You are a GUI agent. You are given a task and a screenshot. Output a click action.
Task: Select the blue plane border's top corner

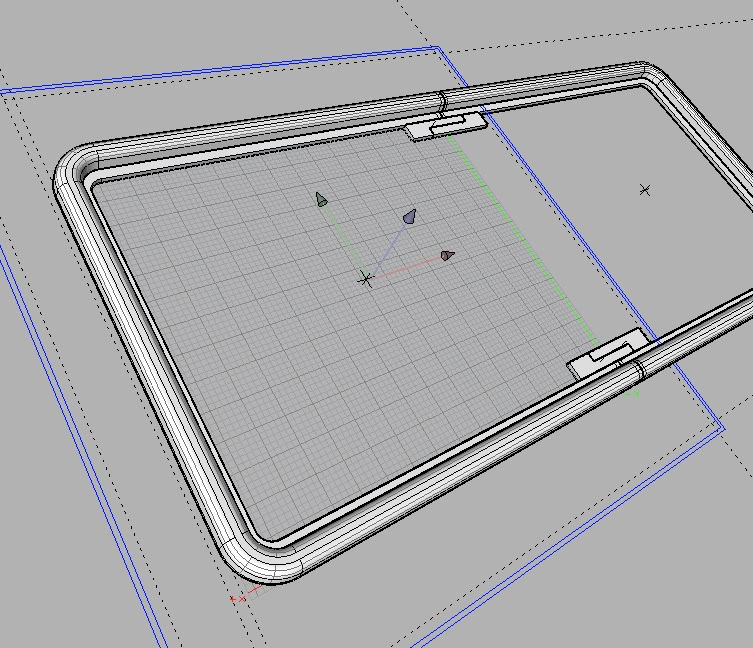[x=437, y=47]
